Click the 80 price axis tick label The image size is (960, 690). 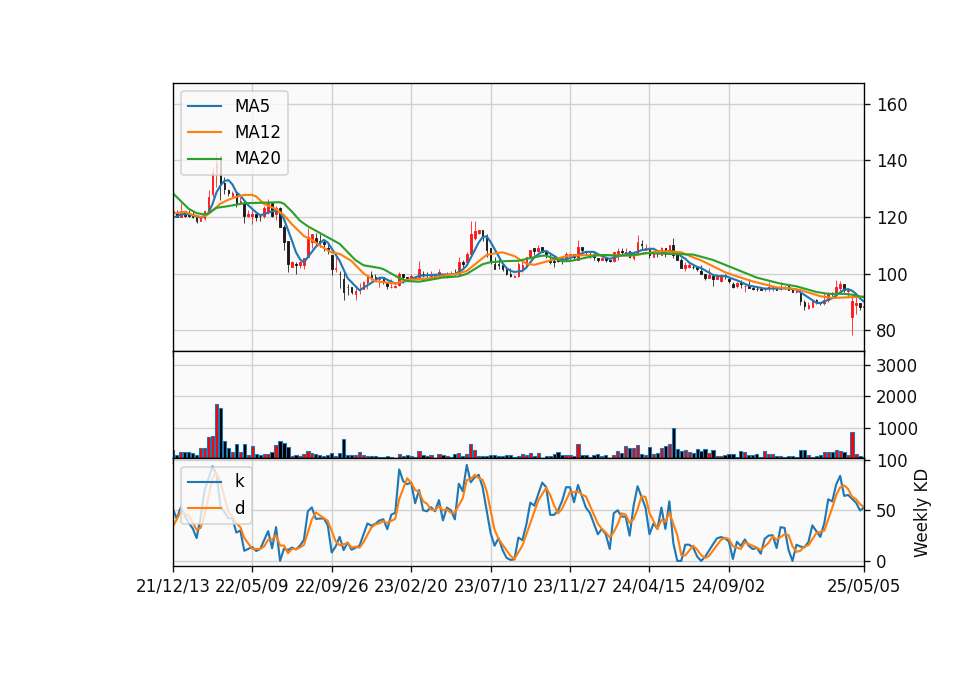886,331
